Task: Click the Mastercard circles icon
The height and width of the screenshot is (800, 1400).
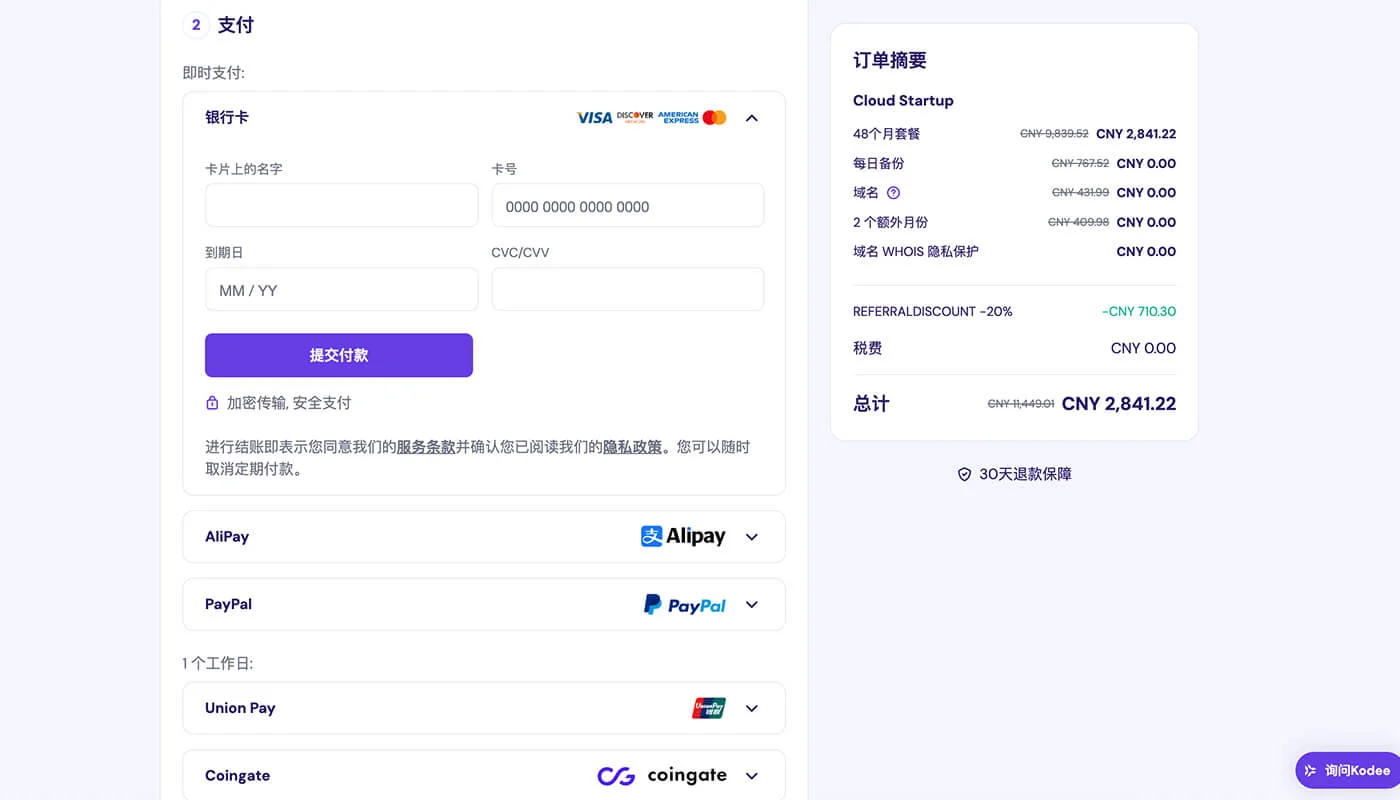Action: pyautogui.click(x=714, y=117)
